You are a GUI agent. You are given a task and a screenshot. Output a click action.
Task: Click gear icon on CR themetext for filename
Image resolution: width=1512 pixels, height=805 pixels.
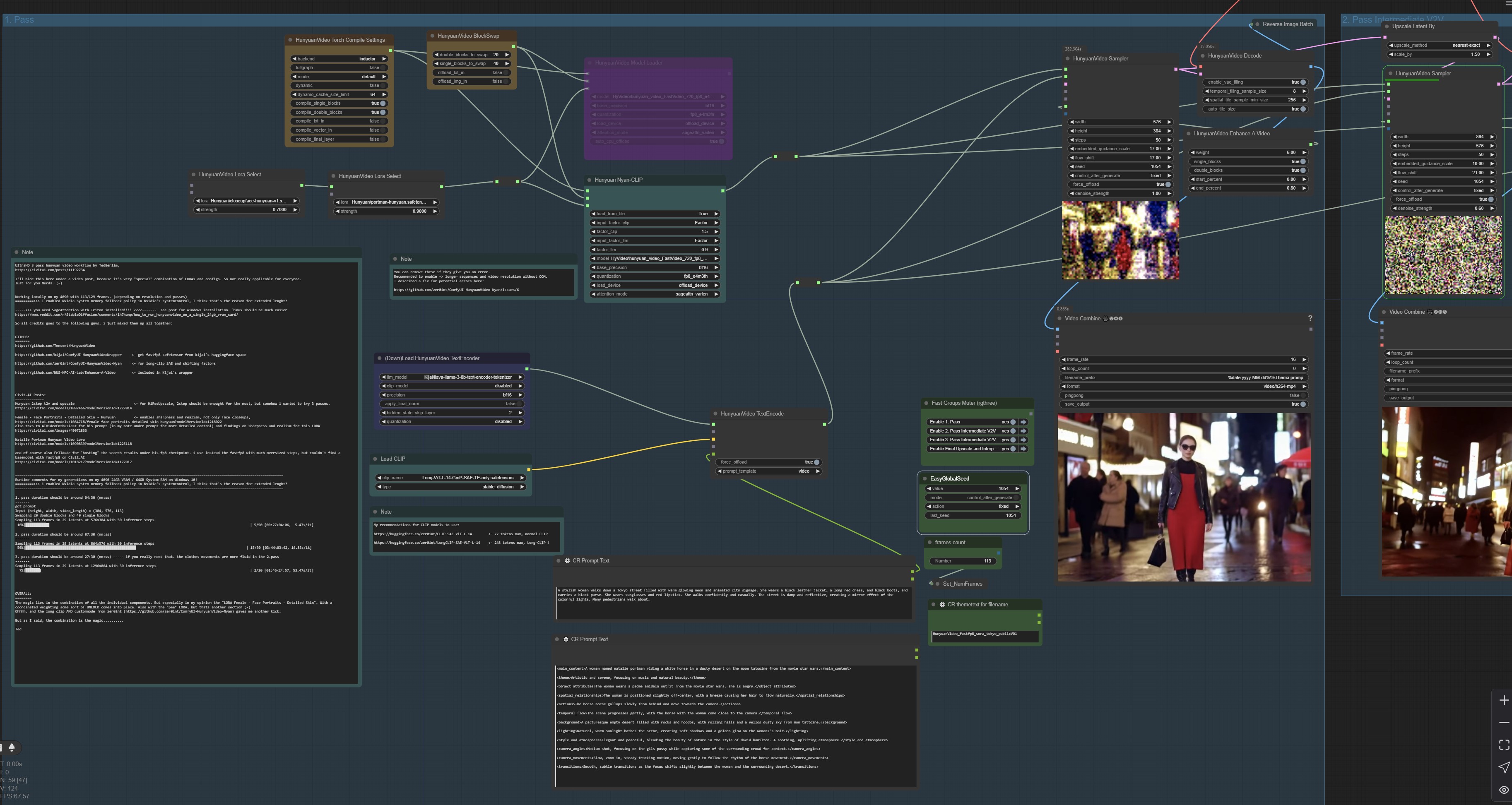click(942, 604)
